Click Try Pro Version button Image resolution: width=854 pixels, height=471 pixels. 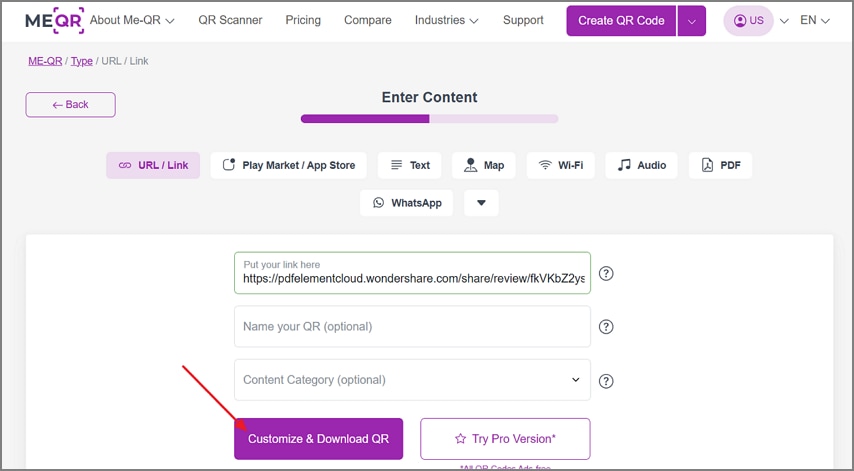[x=505, y=439]
